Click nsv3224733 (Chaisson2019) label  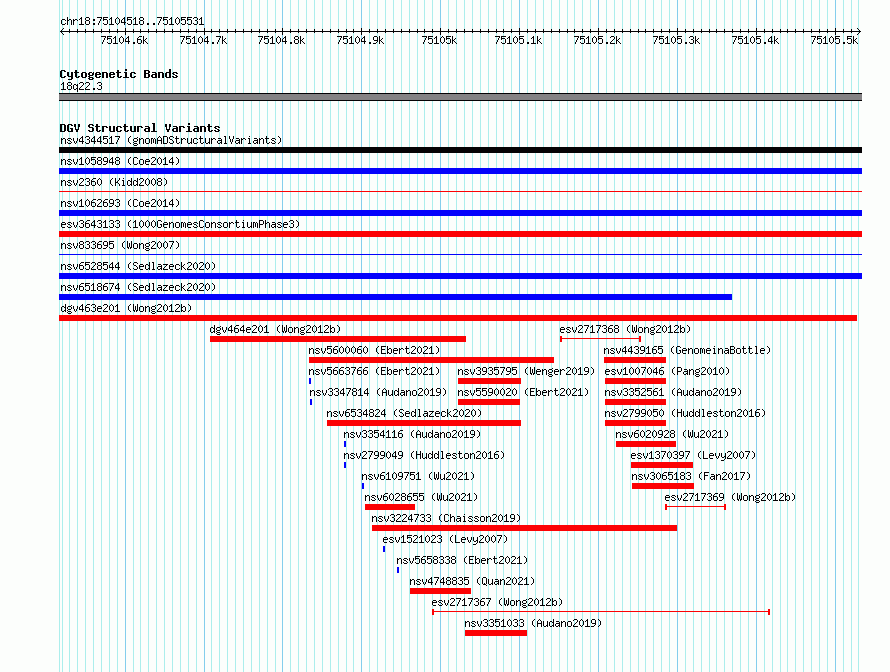pyautogui.click(x=446, y=518)
